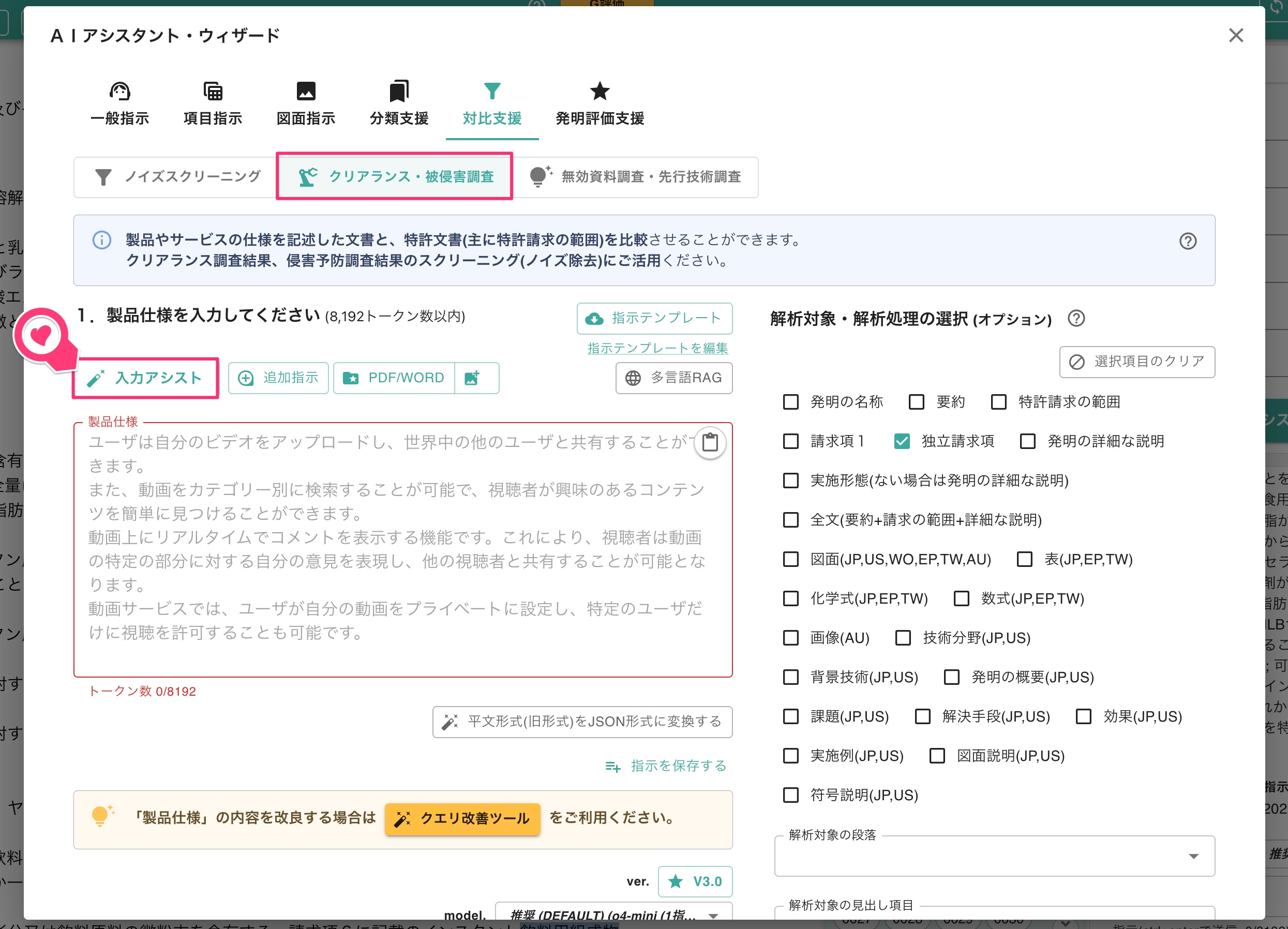Check the 符号説明(JP,US) checkbox

click(790, 795)
